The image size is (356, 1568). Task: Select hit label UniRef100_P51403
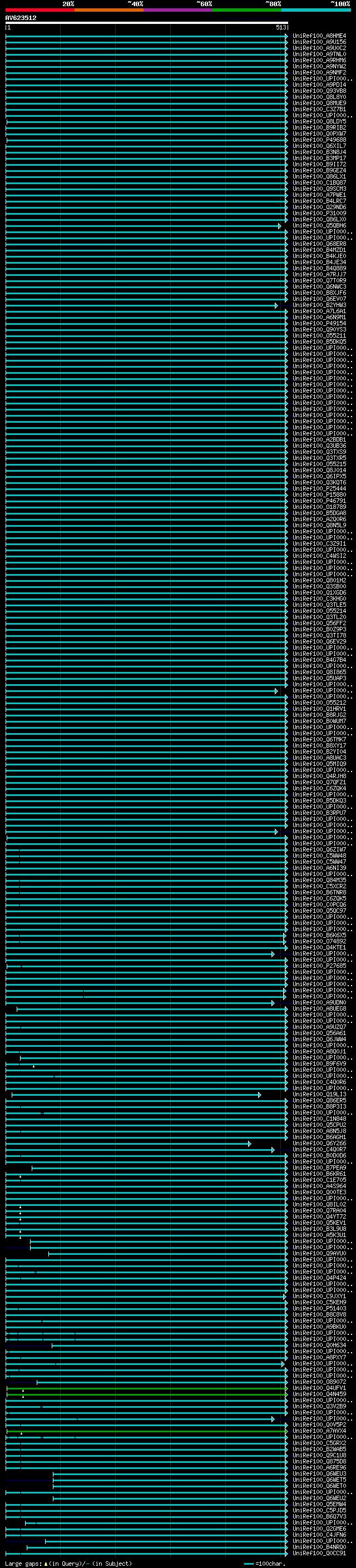(319, 1308)
